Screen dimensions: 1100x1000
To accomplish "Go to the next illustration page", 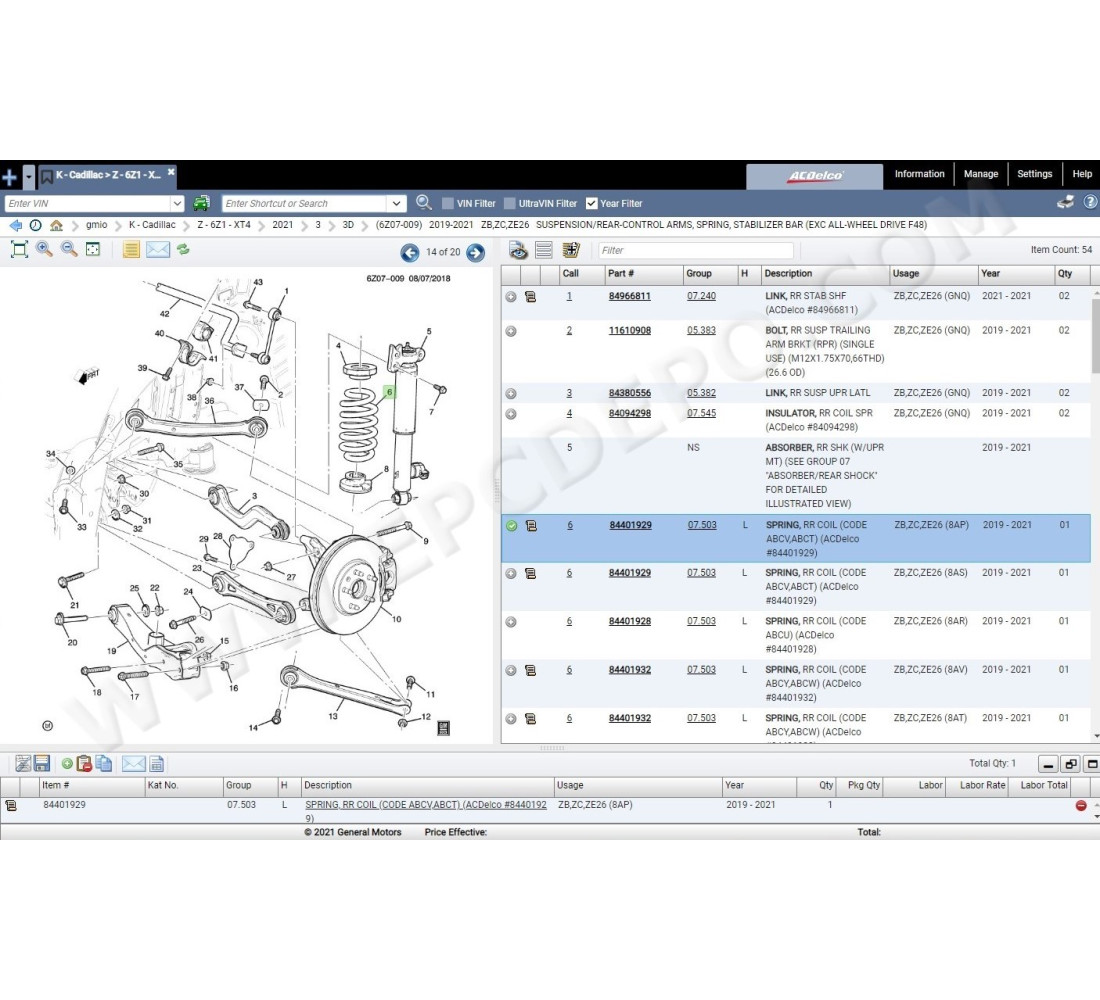I will [475, 253].
